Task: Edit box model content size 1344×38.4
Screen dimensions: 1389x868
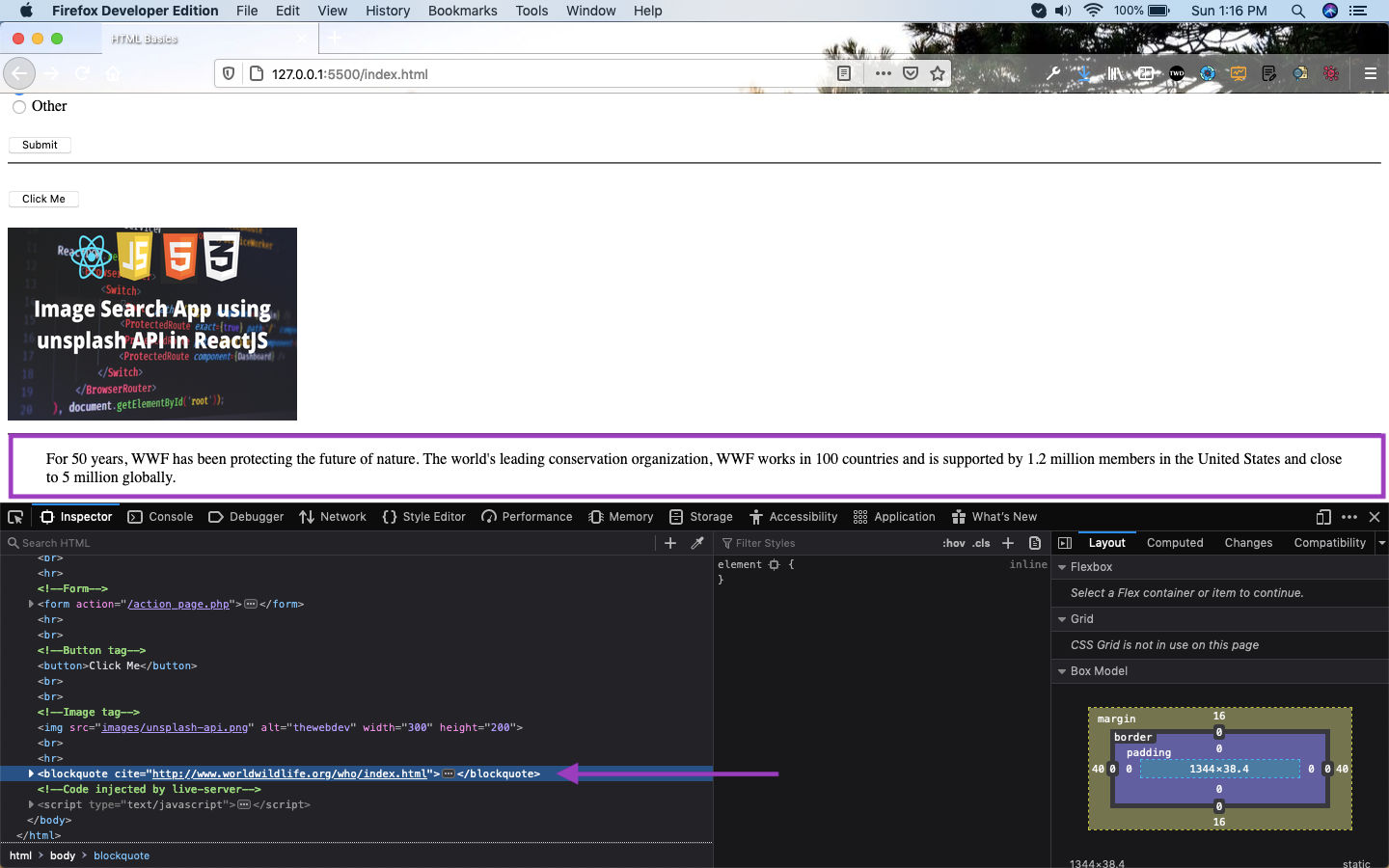Action: (x=1219, y=769)
